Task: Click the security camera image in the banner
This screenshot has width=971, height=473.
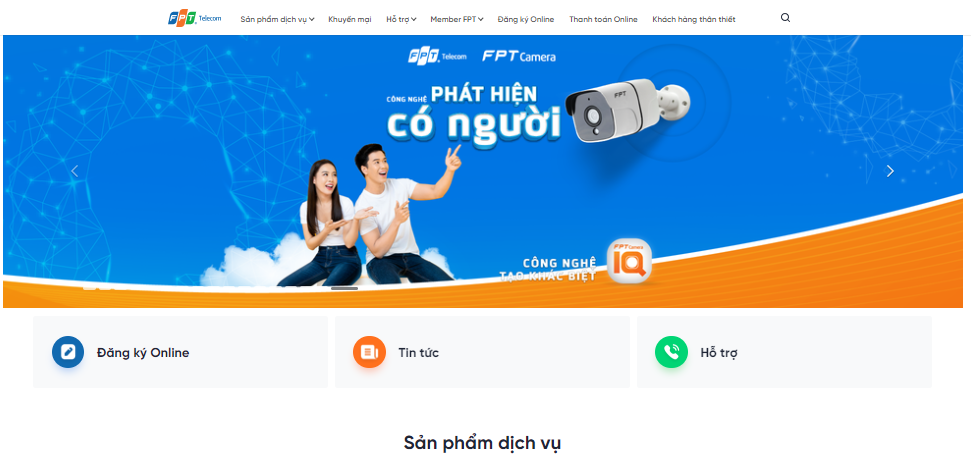Action: click(627, 110)
